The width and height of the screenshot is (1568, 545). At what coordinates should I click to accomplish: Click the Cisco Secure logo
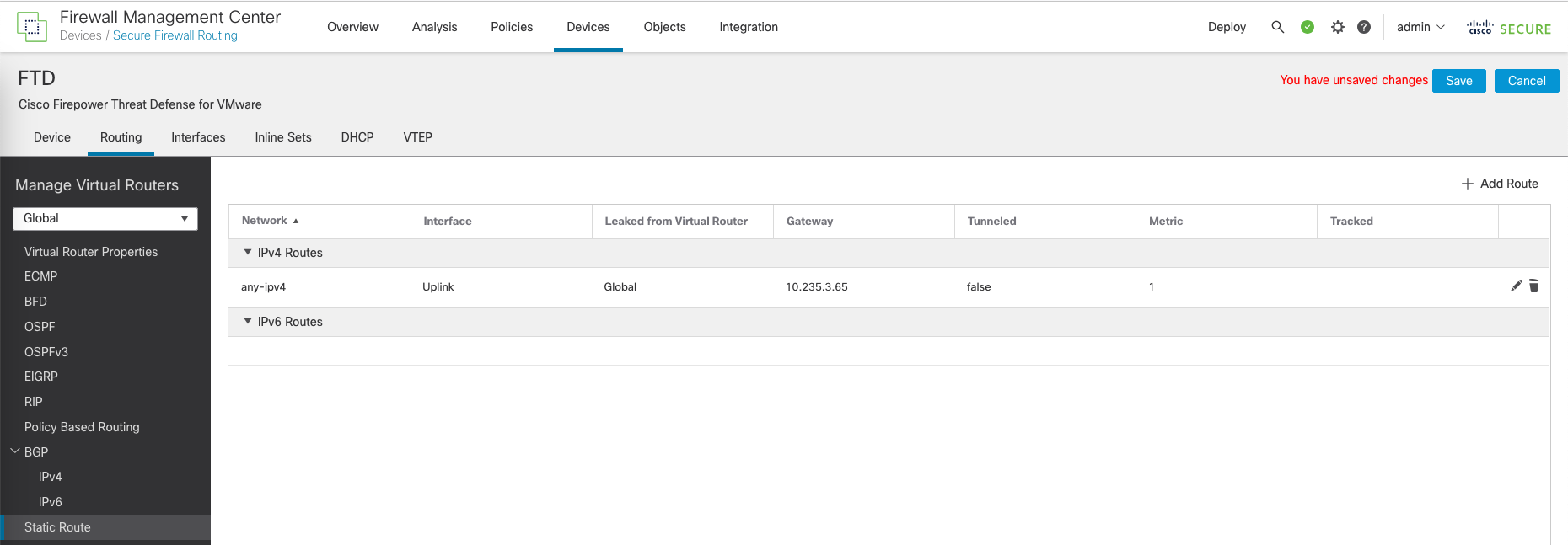pyautogui.click(x=1509, y=28)
